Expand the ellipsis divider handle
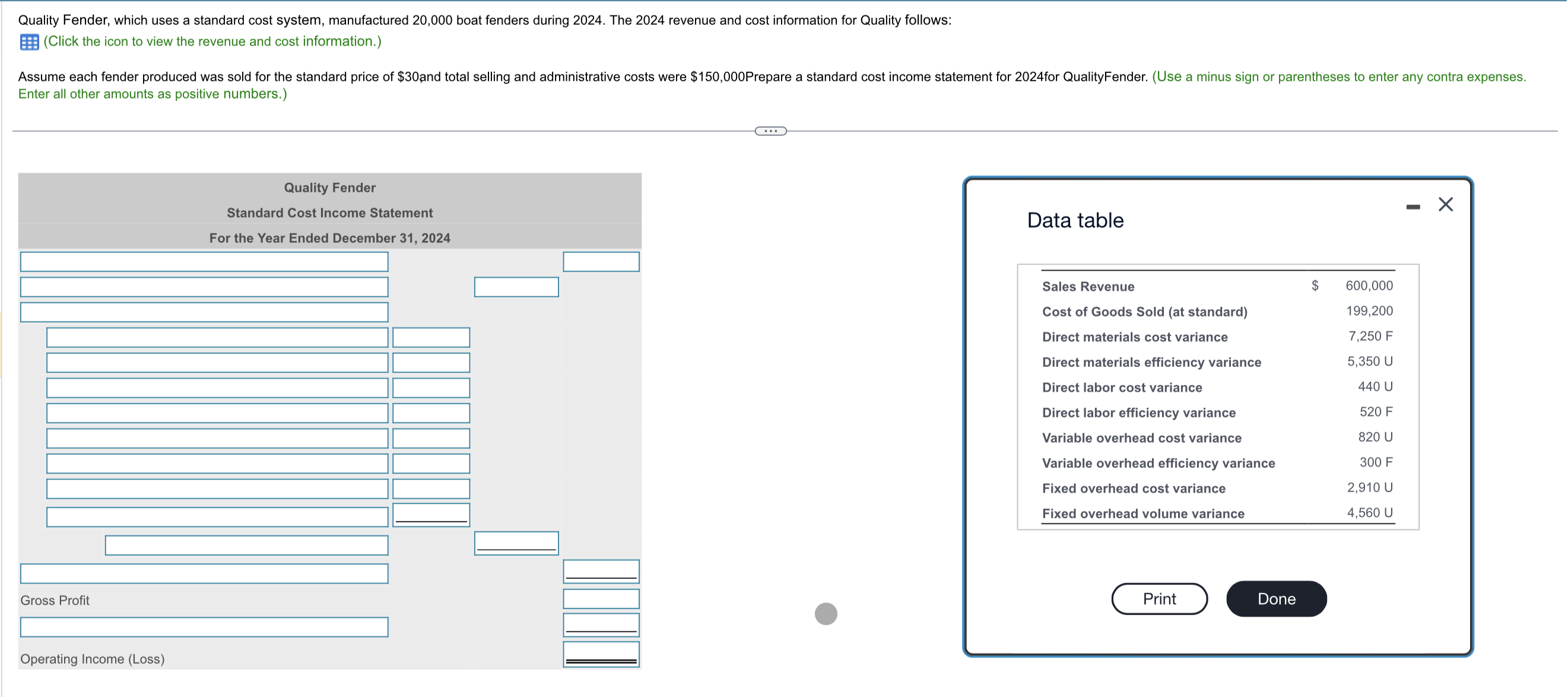The width and height of the screenshot is (1568, 697). pos(770,131)
